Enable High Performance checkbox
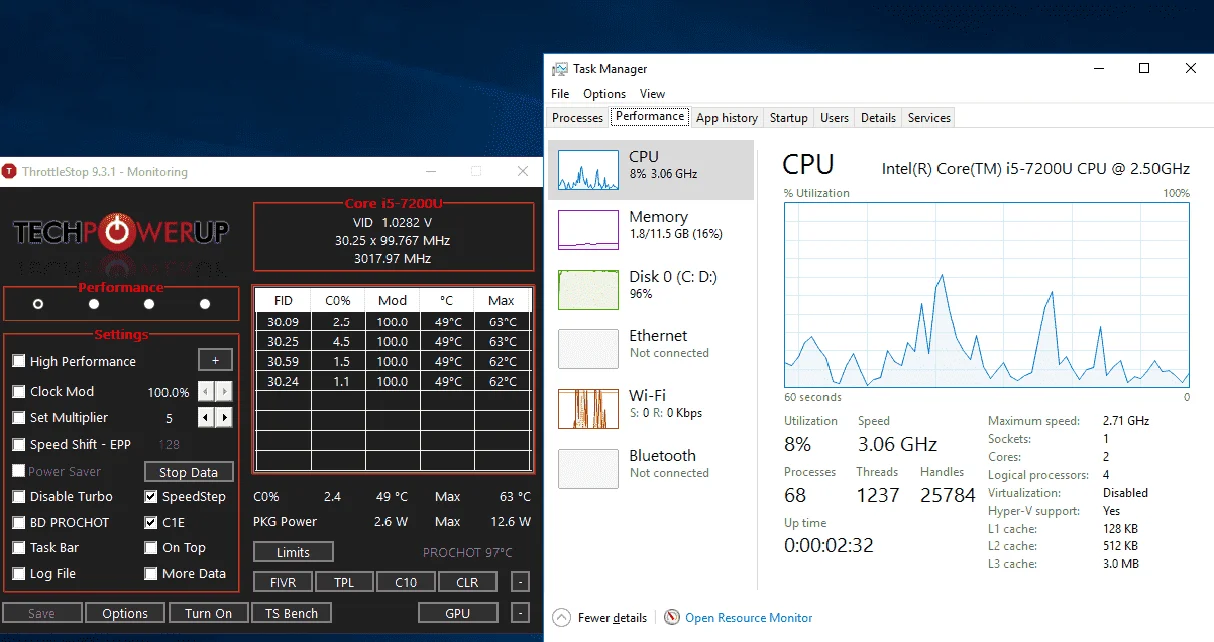The image size is (1214, 642). [19, 361]
